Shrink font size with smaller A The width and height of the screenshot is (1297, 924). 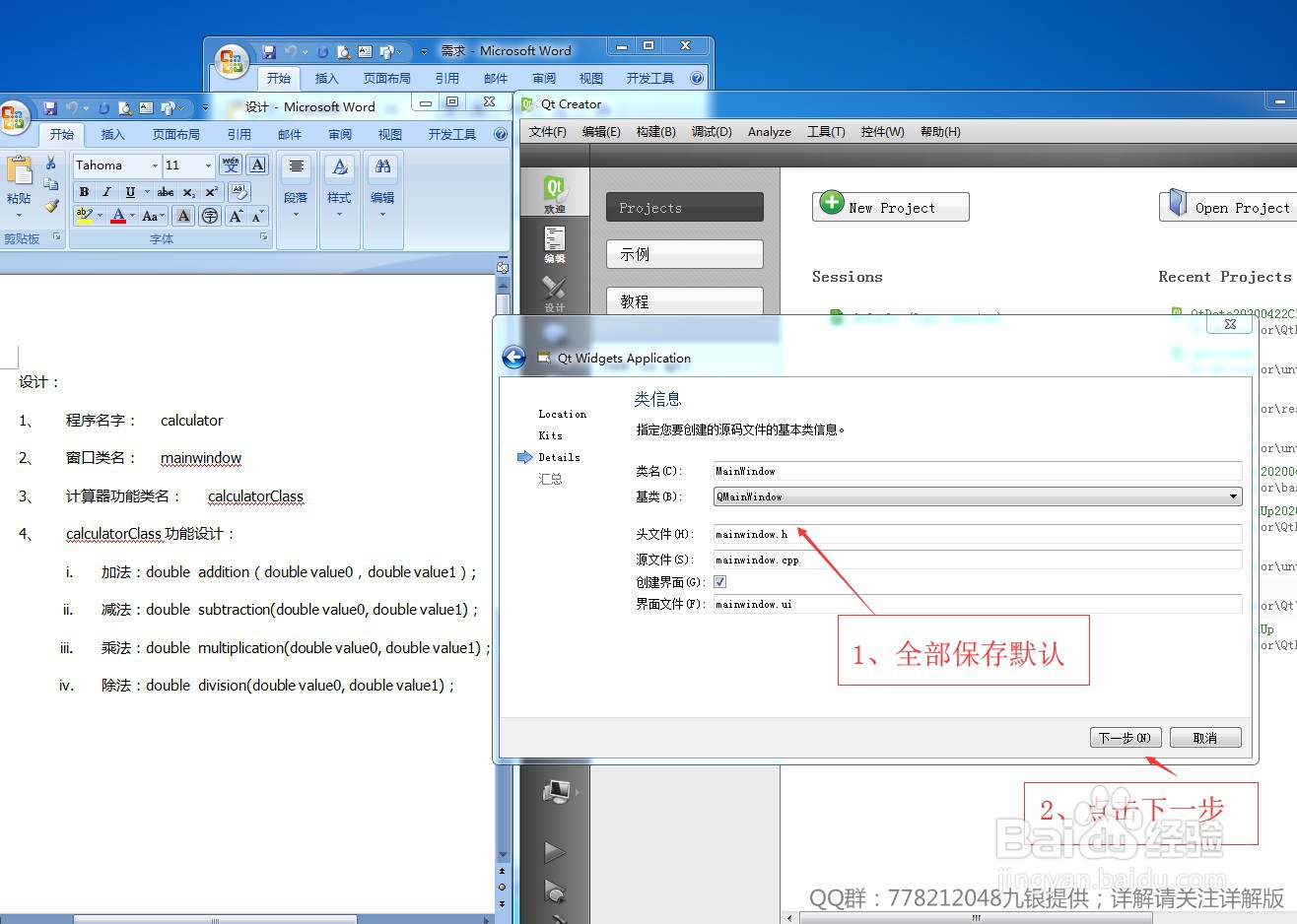257,216
